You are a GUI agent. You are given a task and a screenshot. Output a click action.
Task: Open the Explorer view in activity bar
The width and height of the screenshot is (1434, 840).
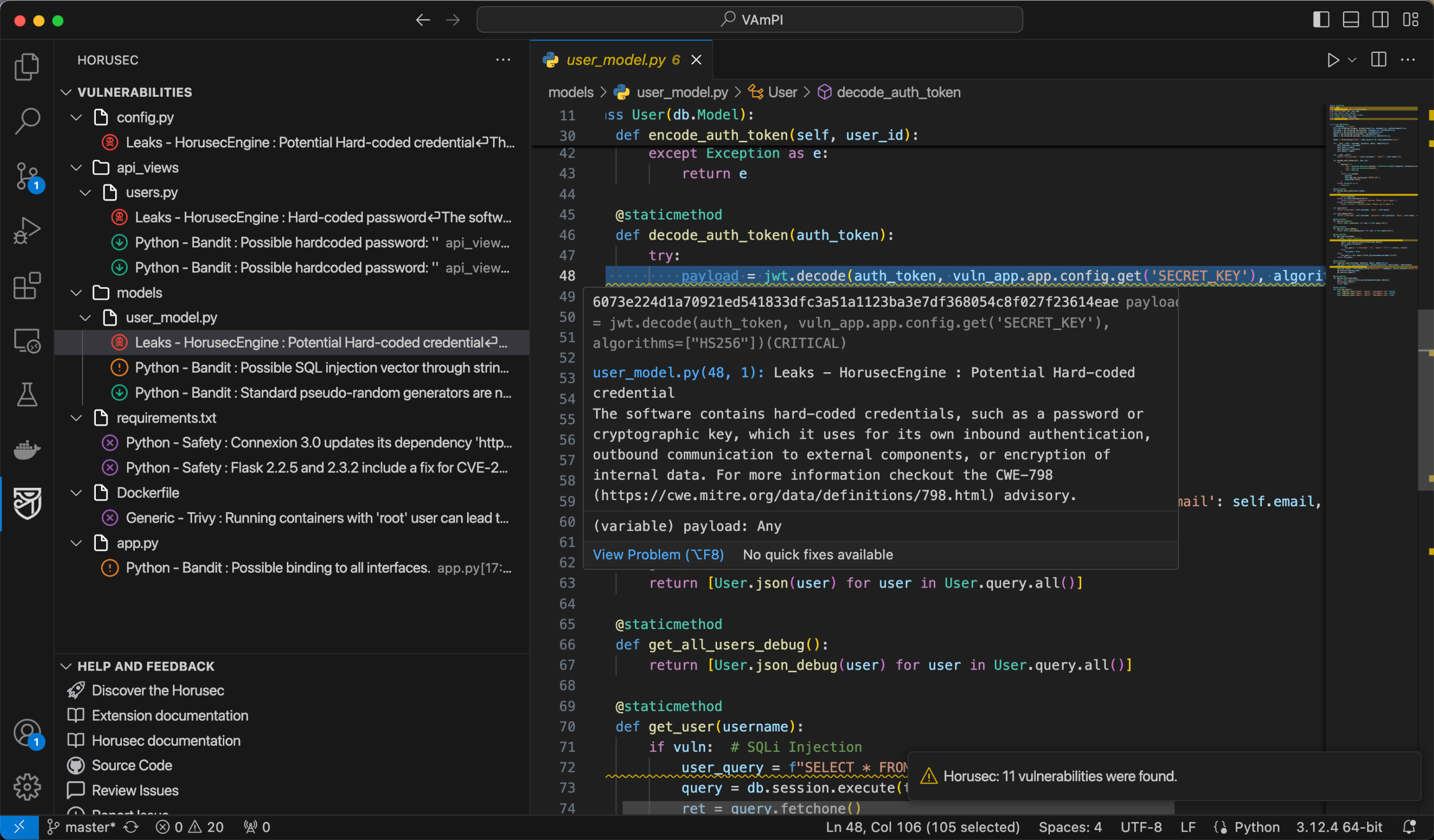(27, 67)
